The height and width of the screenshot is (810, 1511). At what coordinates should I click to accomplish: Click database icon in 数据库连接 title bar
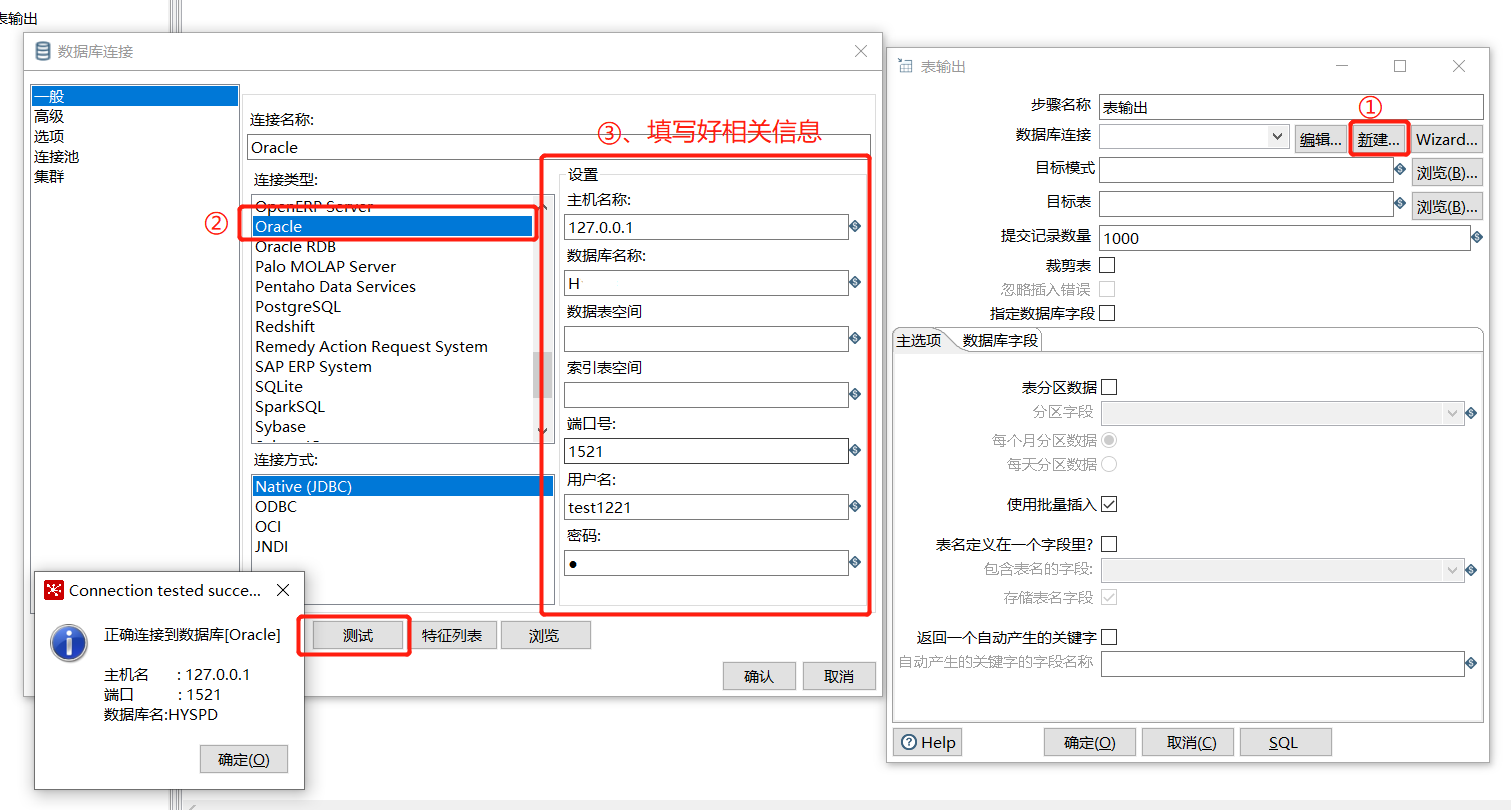point(41,51)
